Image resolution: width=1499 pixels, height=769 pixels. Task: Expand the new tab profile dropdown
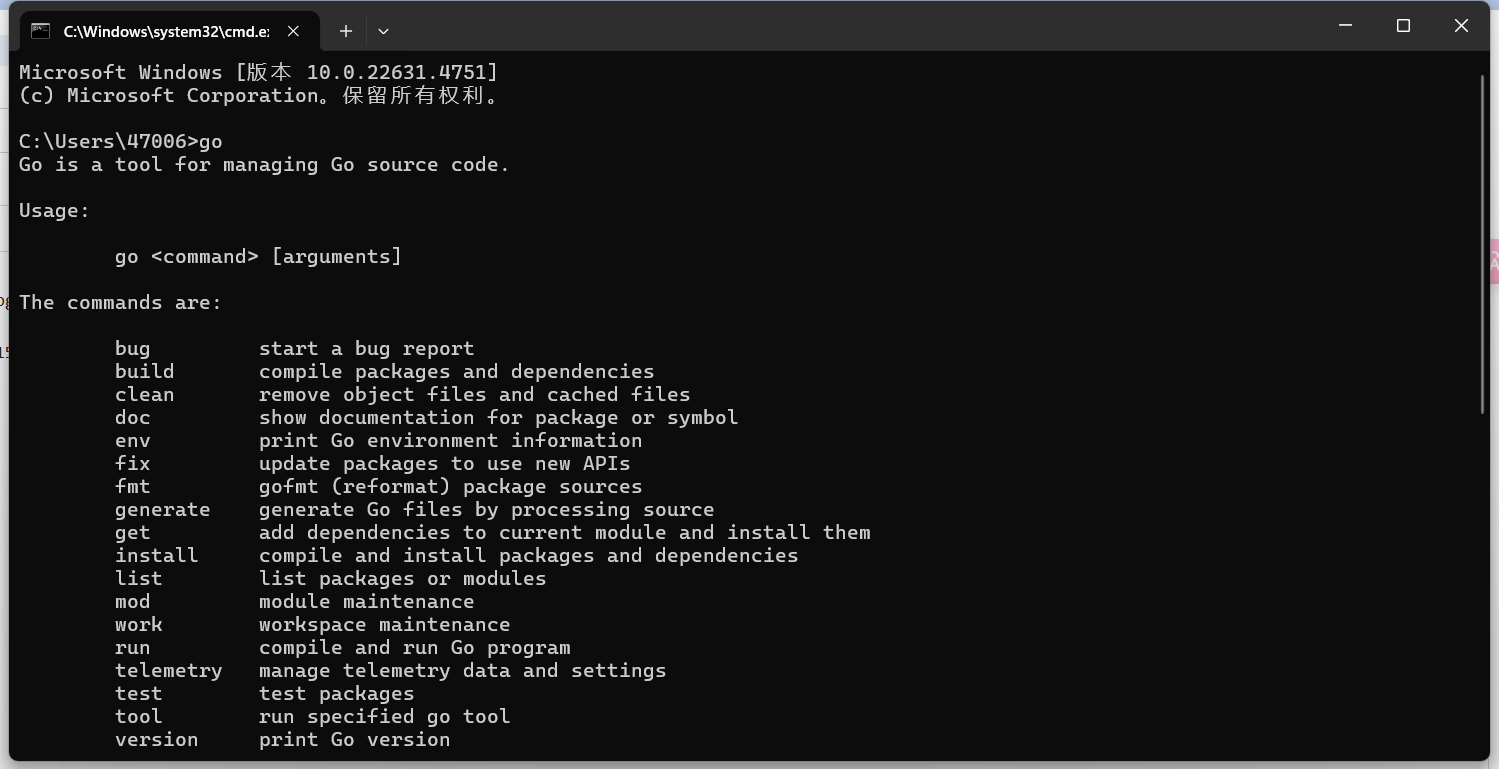pyautogui.click(x=383, y=31)
